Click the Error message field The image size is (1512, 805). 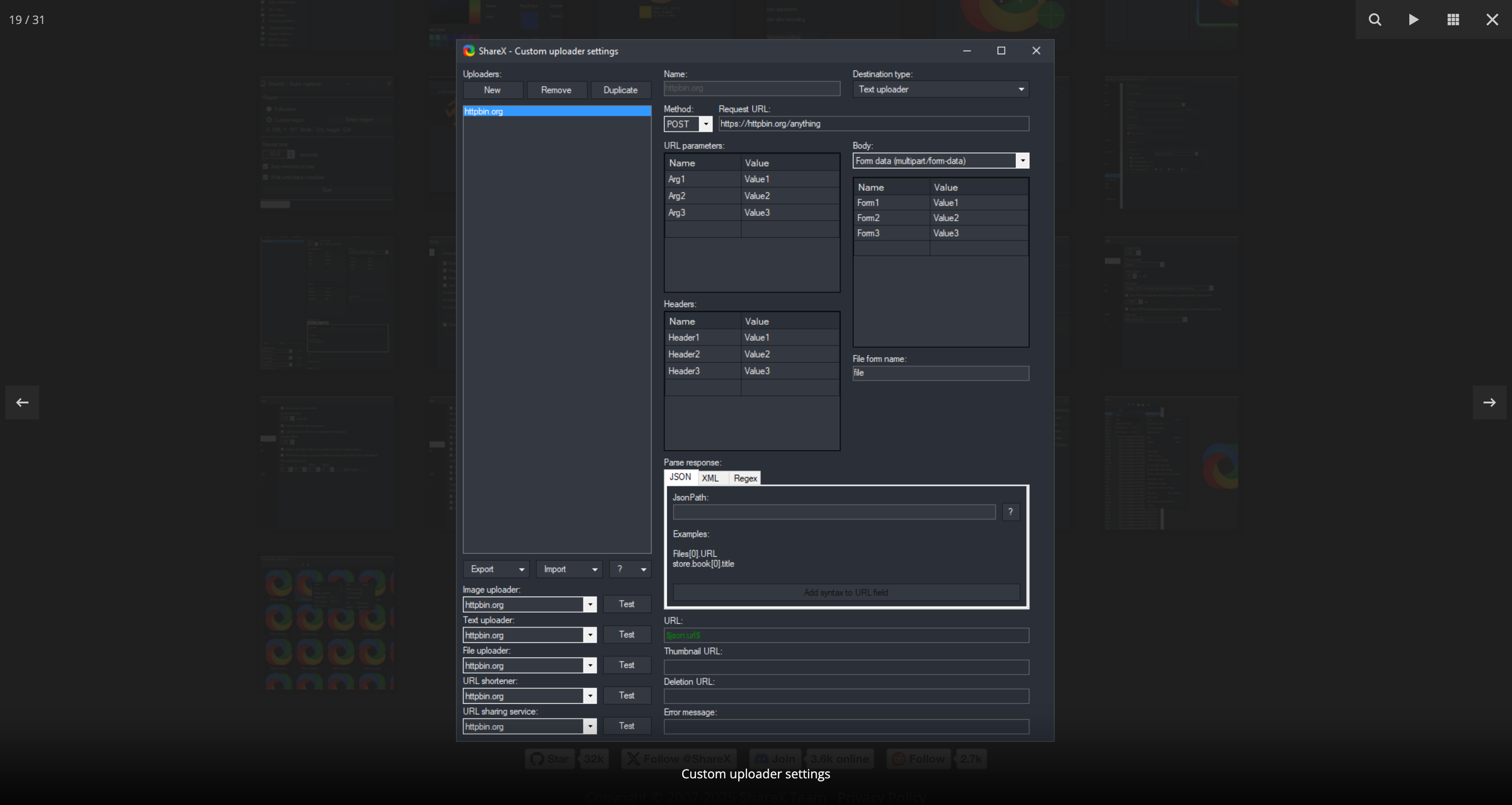tap(846, 727)
